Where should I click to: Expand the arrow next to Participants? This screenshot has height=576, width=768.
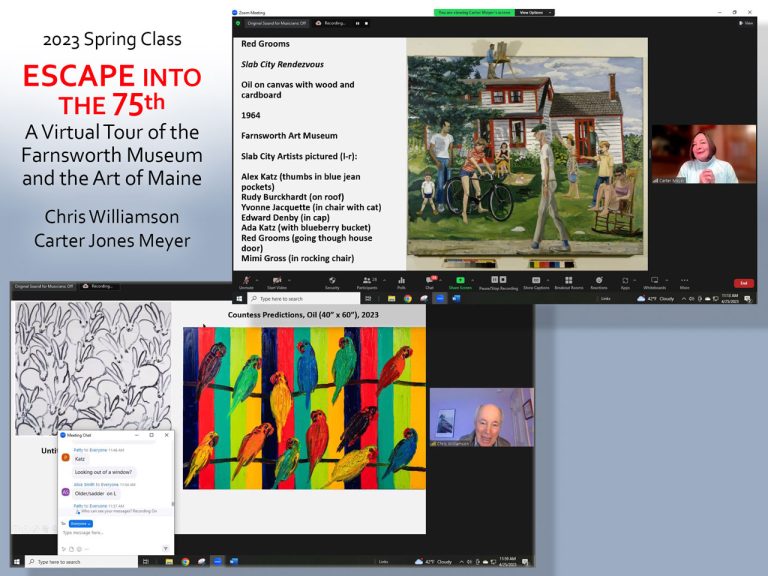tap(385, 280)
